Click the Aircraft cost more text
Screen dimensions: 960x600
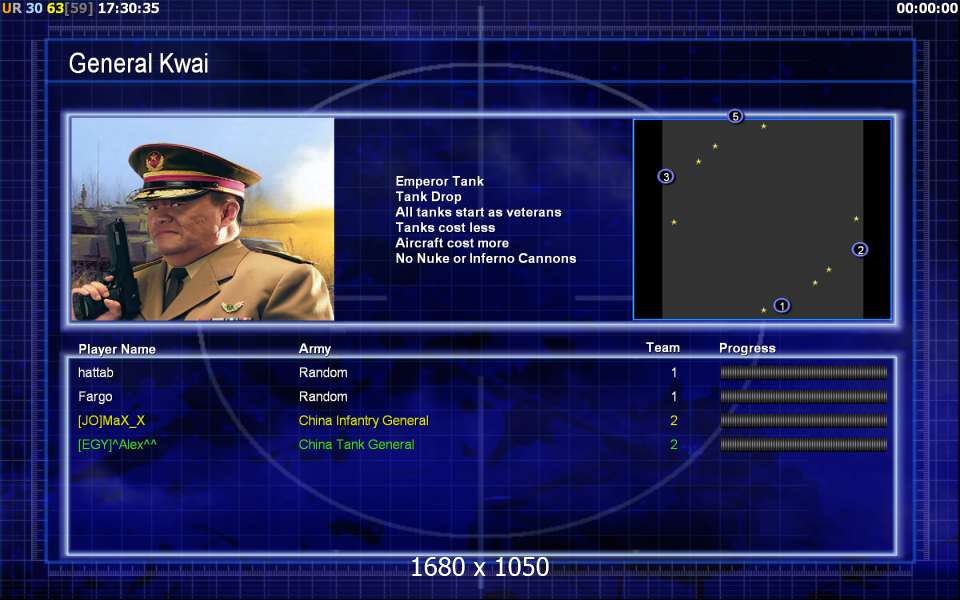tap(452, 242)
